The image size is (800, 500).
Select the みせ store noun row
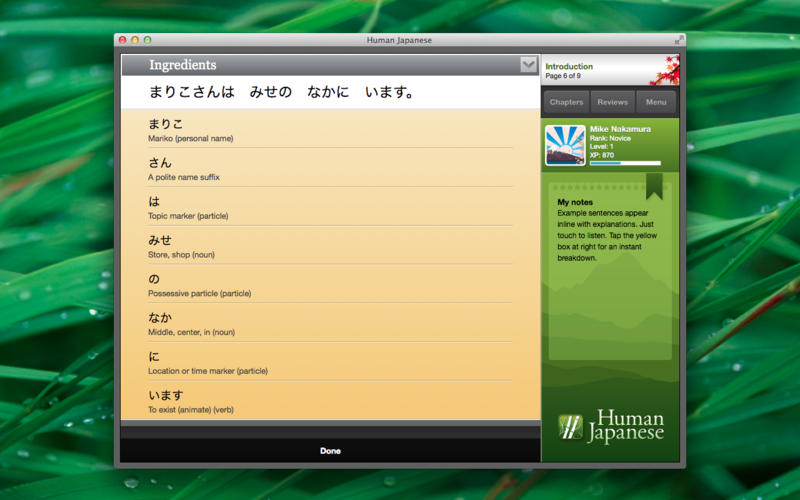click(330, 246)
